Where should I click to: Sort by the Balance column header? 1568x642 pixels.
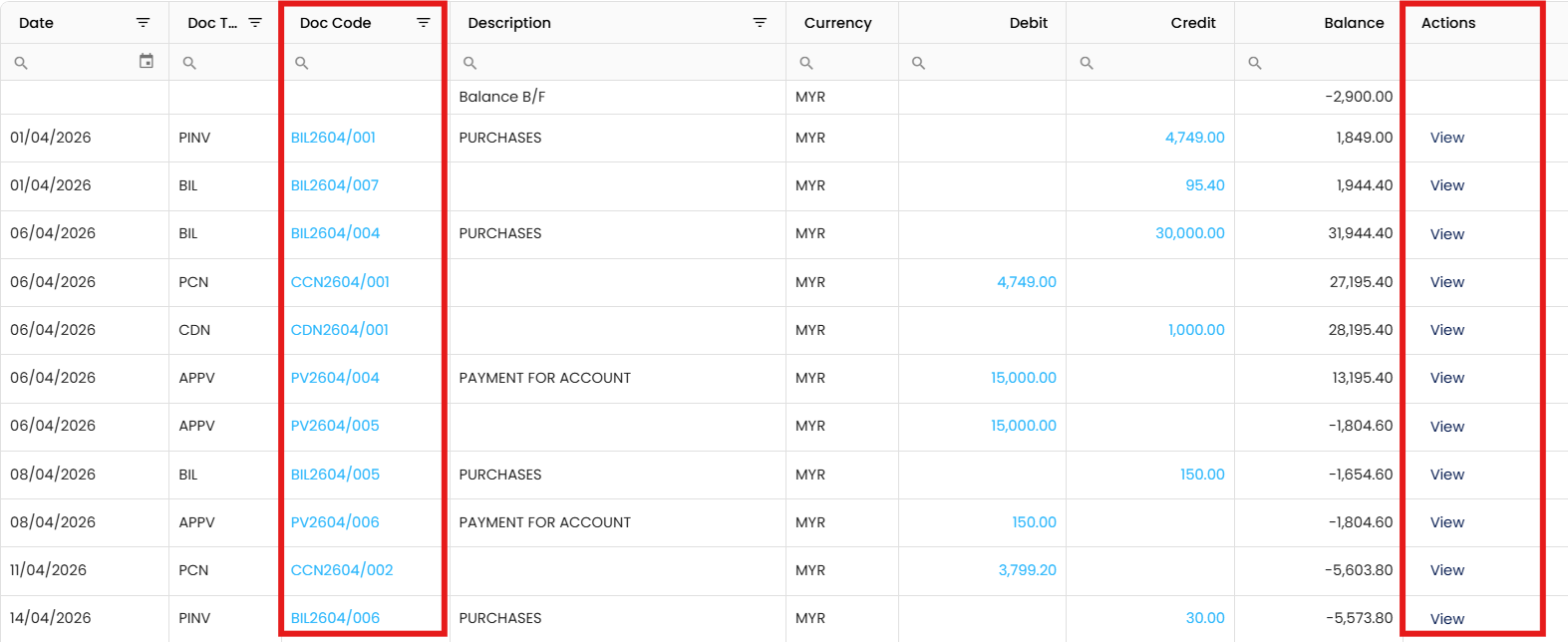(x=1354, y=23)
